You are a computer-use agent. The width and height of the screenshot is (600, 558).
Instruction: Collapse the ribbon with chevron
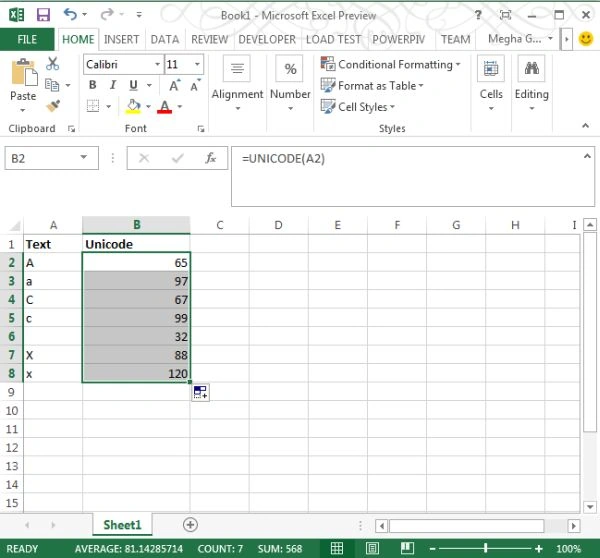[x=585, y=126]
